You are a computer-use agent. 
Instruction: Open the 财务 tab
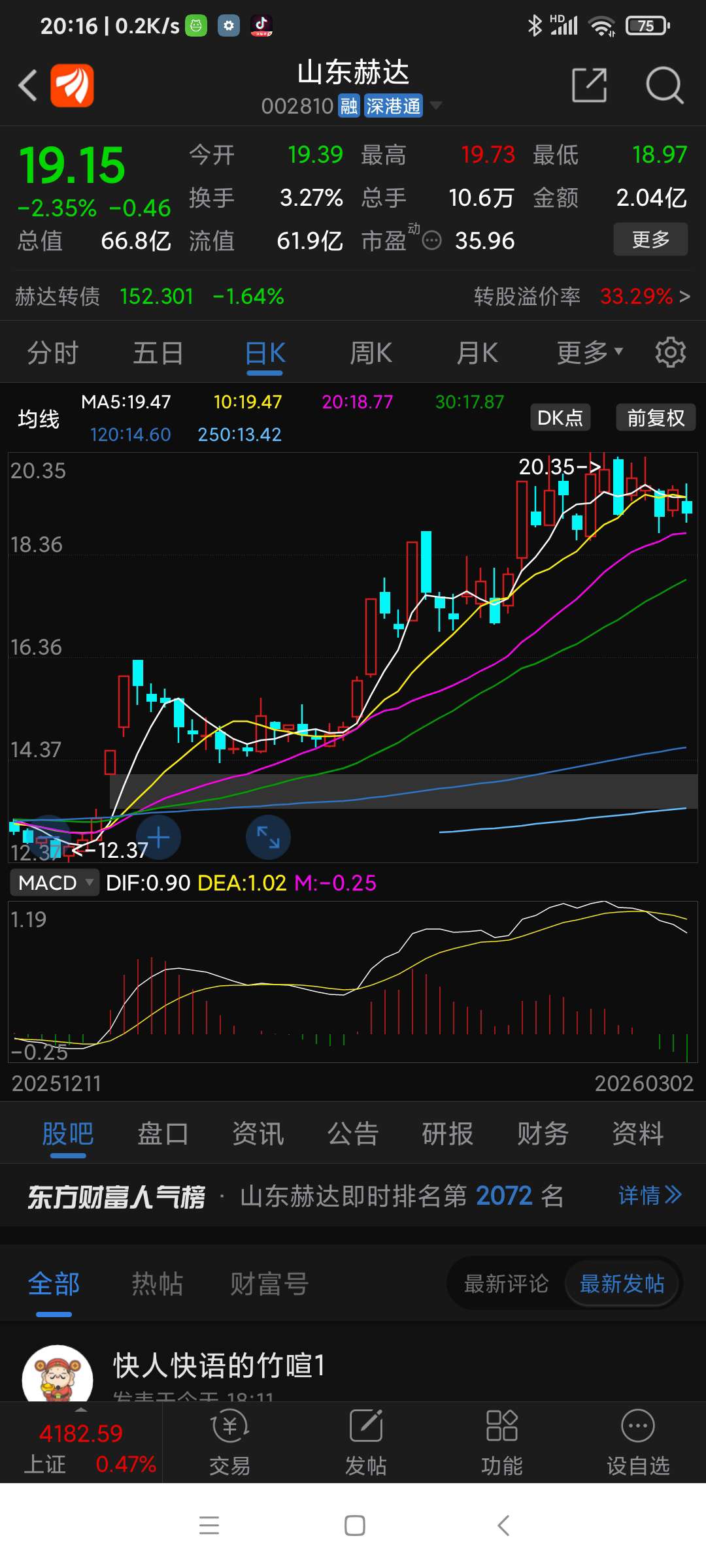pos(543,1134)
